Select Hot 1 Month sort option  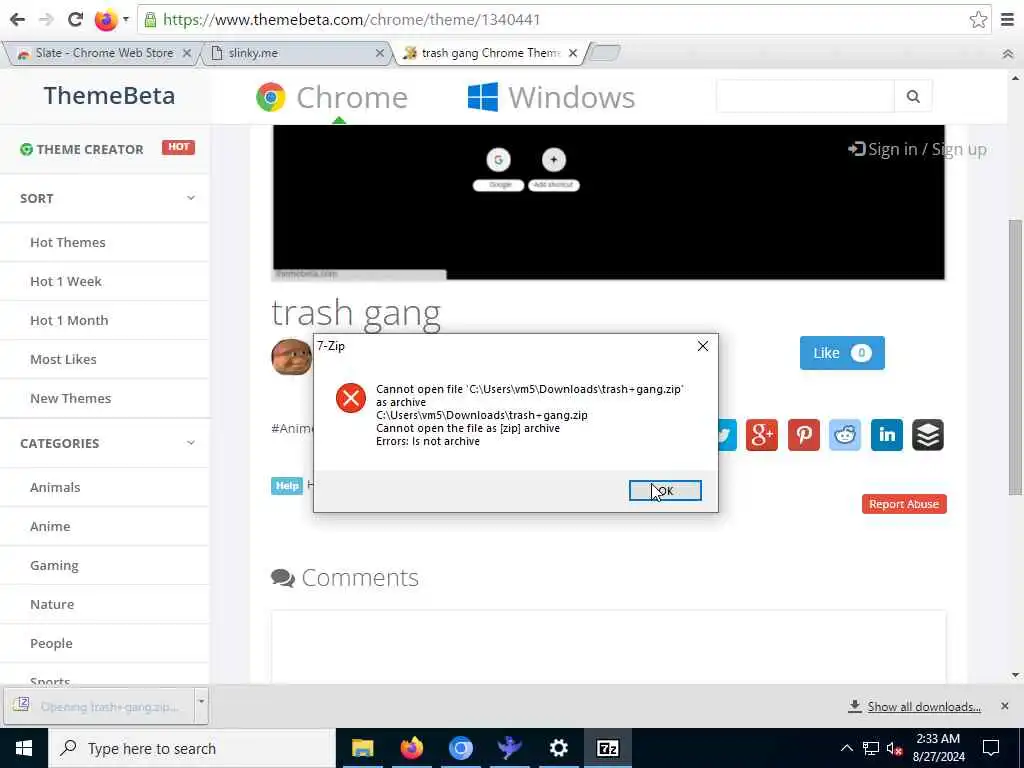click(x=69, y=321)
